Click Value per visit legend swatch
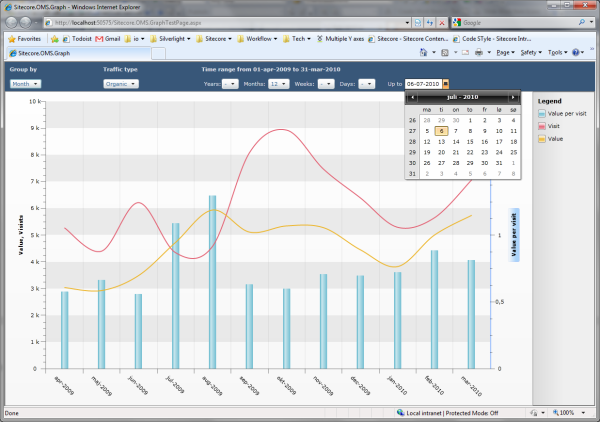The image size is (600, 422). [542, 114]
